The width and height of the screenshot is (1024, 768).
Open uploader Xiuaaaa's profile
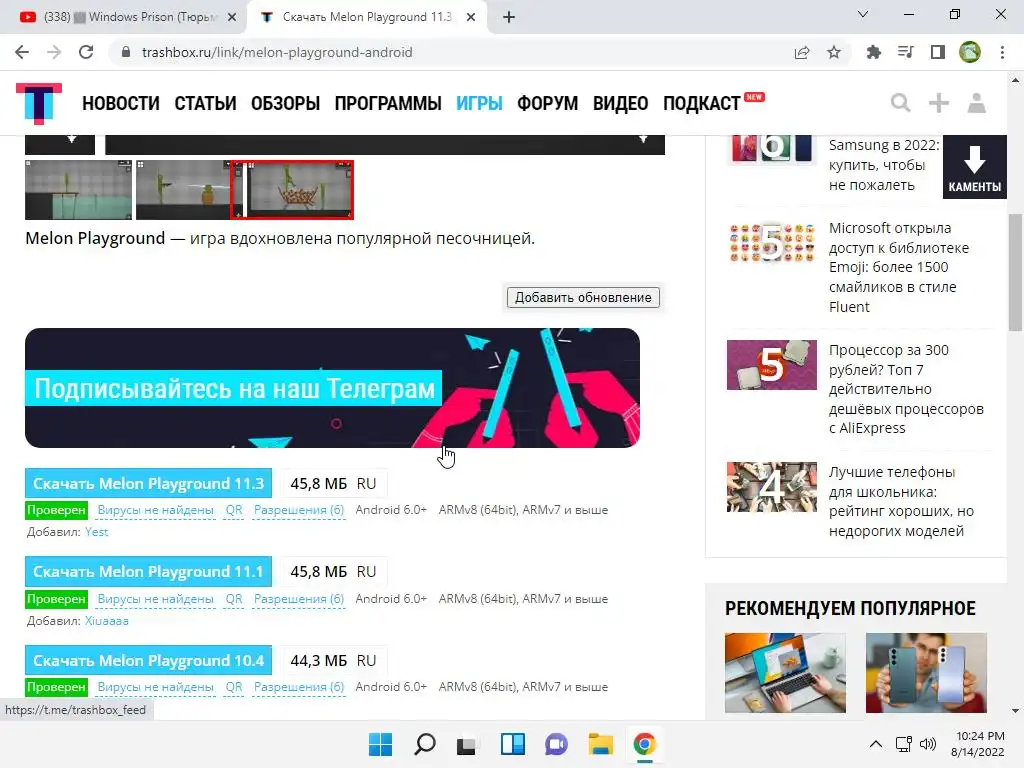(106, 620)
